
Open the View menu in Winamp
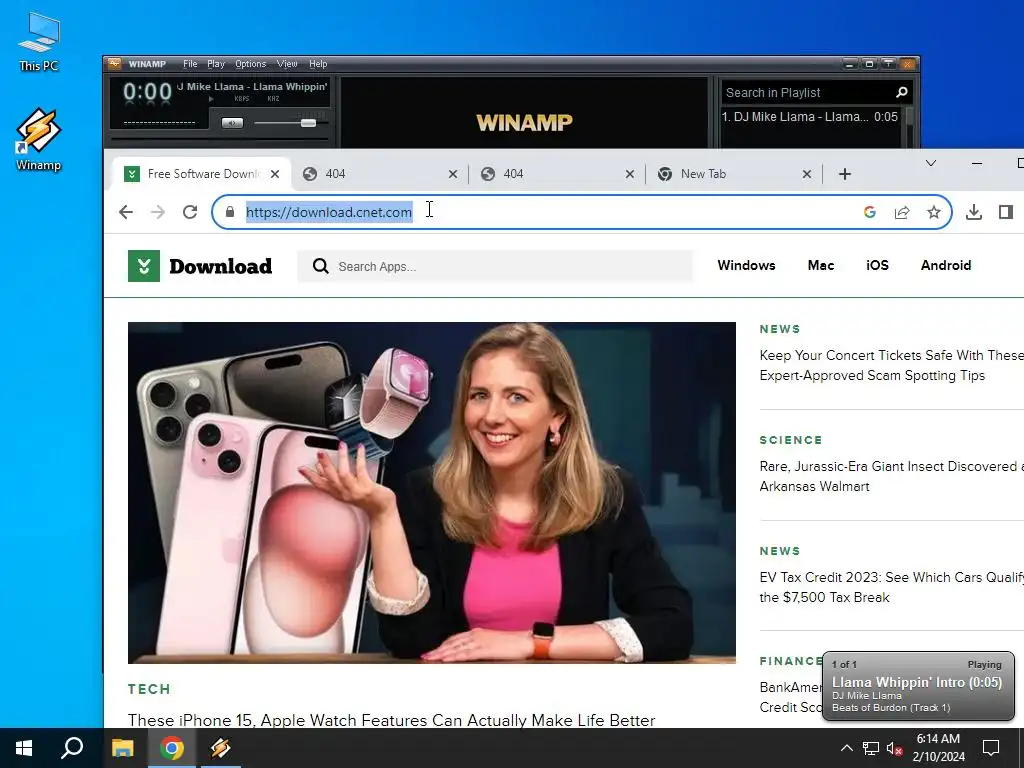(x=287, y=64)
